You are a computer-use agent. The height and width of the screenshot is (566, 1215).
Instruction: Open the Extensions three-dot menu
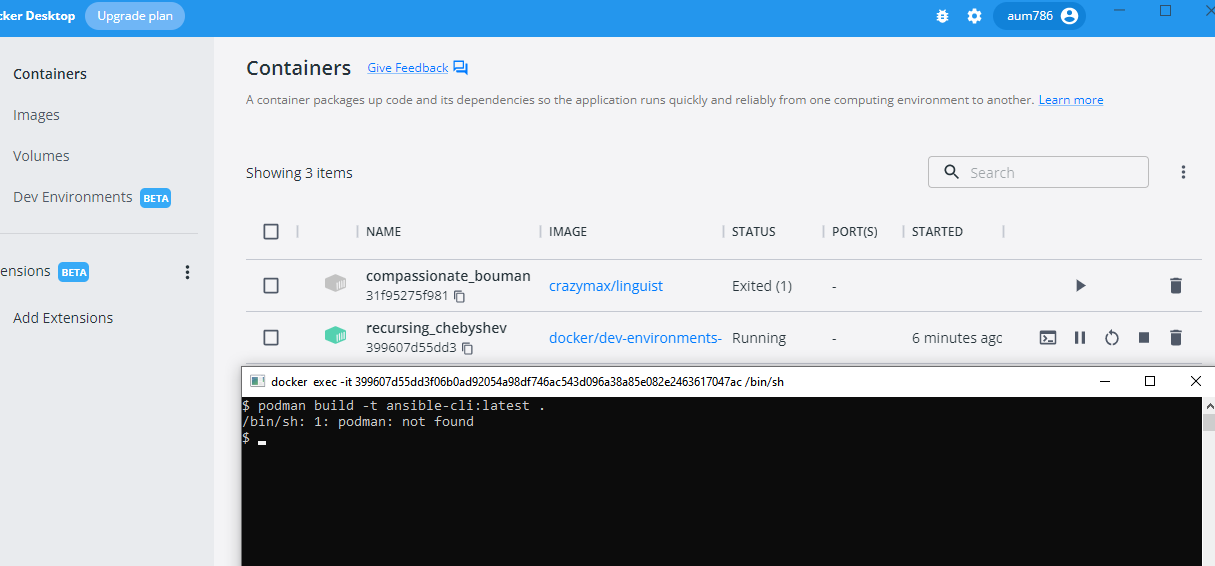point(186,272)
